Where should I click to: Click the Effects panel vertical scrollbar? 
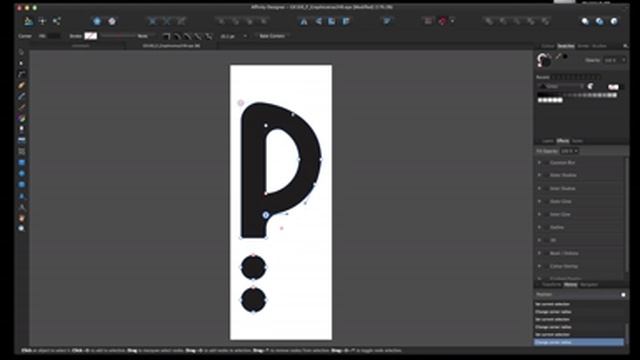[627, 214]
